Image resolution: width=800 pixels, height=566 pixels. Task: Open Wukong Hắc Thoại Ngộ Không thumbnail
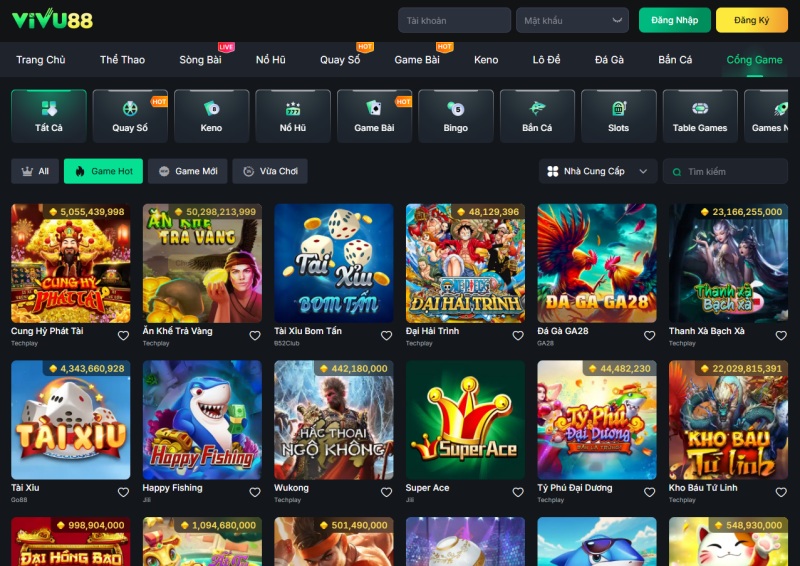334,420
